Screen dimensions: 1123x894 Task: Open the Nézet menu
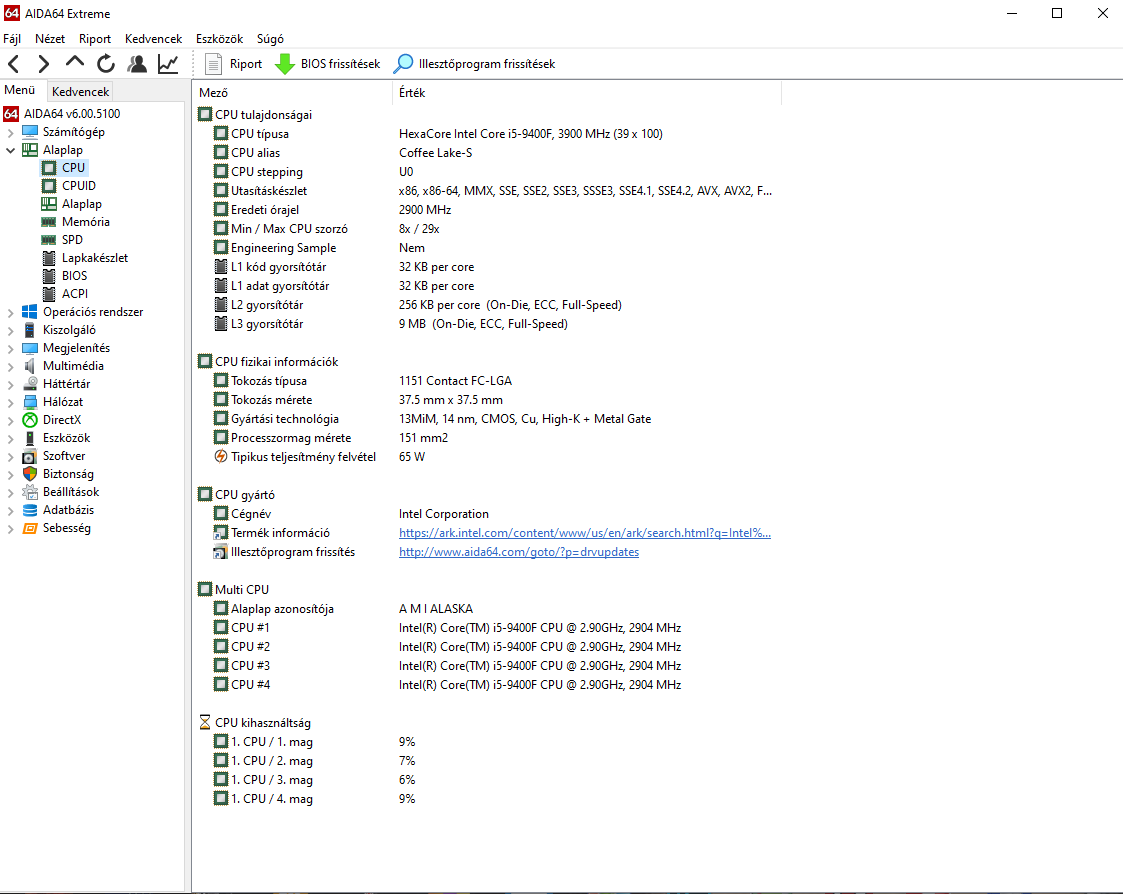(x=49, y=39)
